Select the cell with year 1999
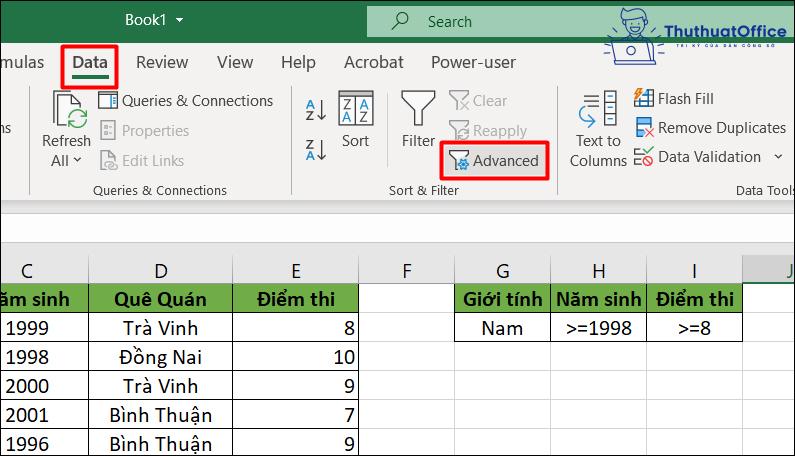 click(x=44, y=328)
